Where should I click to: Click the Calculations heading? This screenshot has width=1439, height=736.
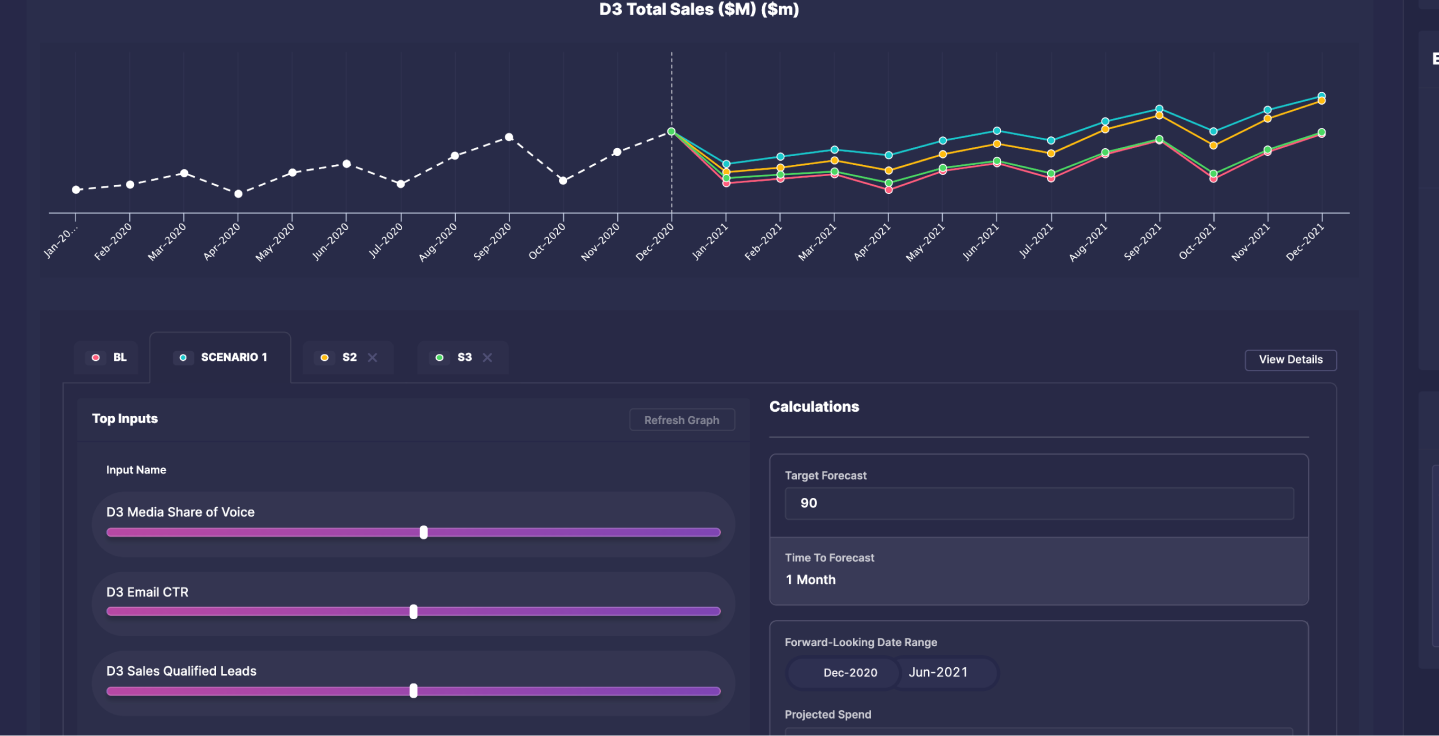814,407
